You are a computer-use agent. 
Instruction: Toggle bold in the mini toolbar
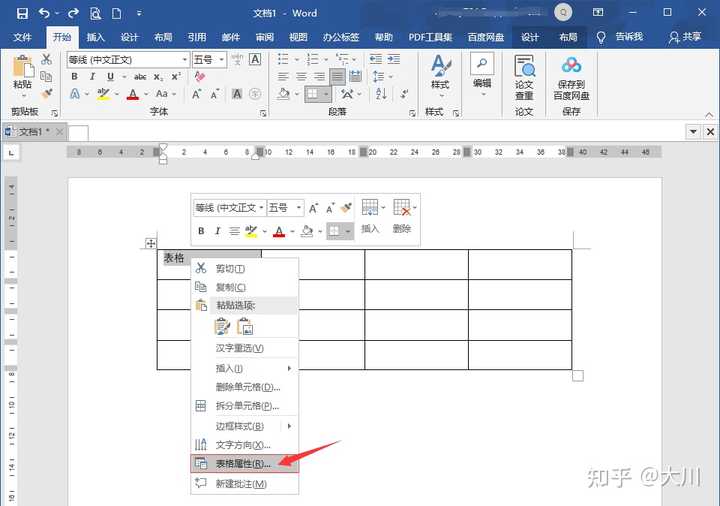[x=201, y=231]
